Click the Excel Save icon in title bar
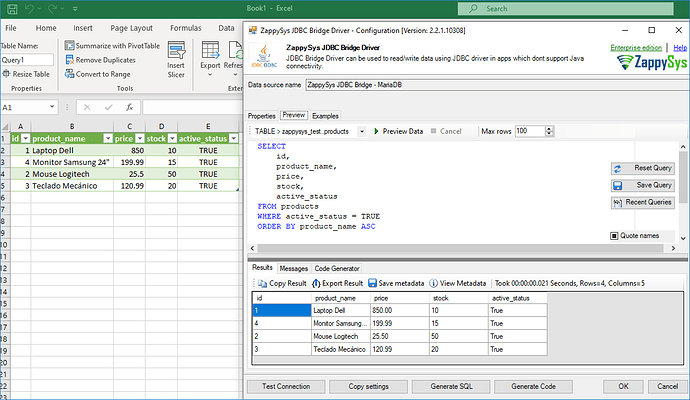The image size is (690, 400). click(x=12, y=9)
